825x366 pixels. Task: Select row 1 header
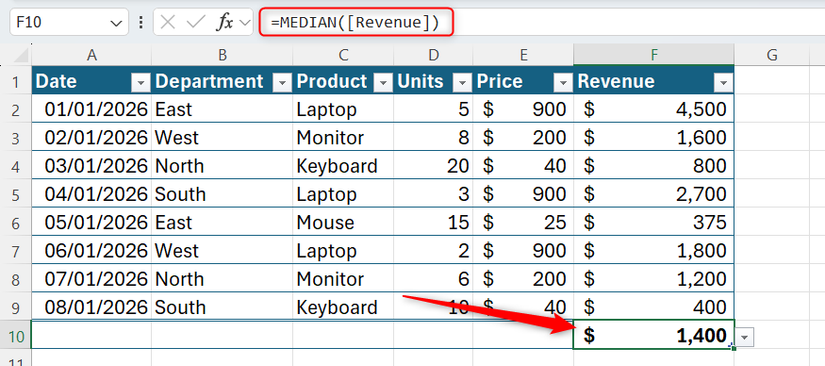pyautogui.click(x=15, y=82)
